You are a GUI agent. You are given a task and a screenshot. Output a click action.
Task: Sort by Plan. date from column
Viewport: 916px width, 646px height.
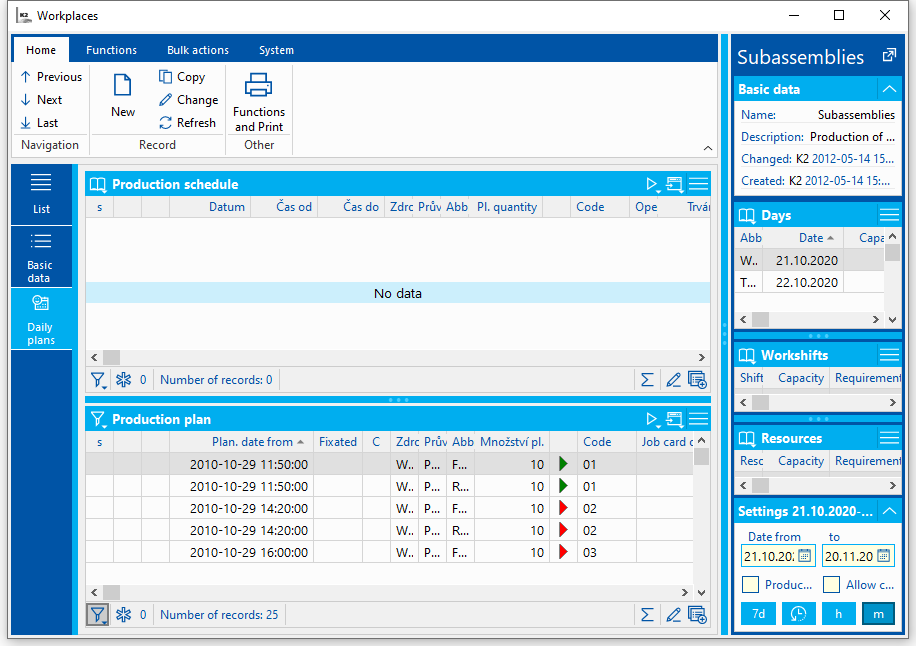click(241, 442)
